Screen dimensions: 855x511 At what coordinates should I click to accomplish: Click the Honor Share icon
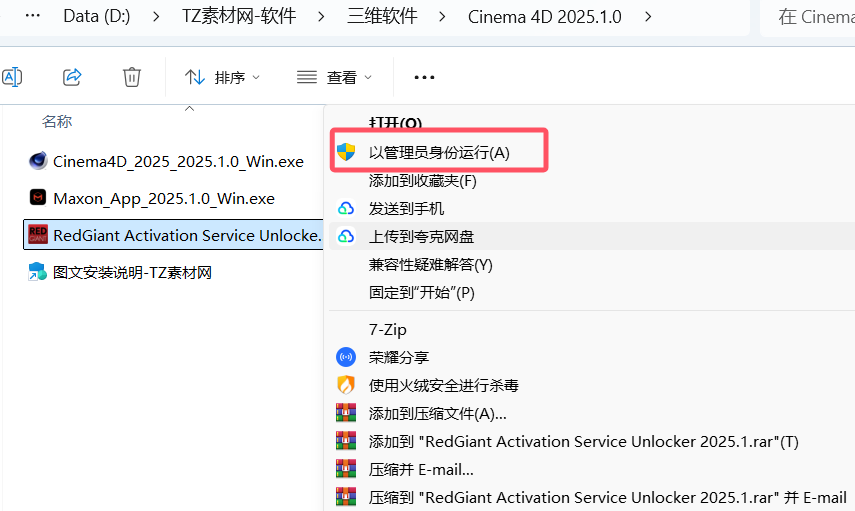(x=346, y=357)
